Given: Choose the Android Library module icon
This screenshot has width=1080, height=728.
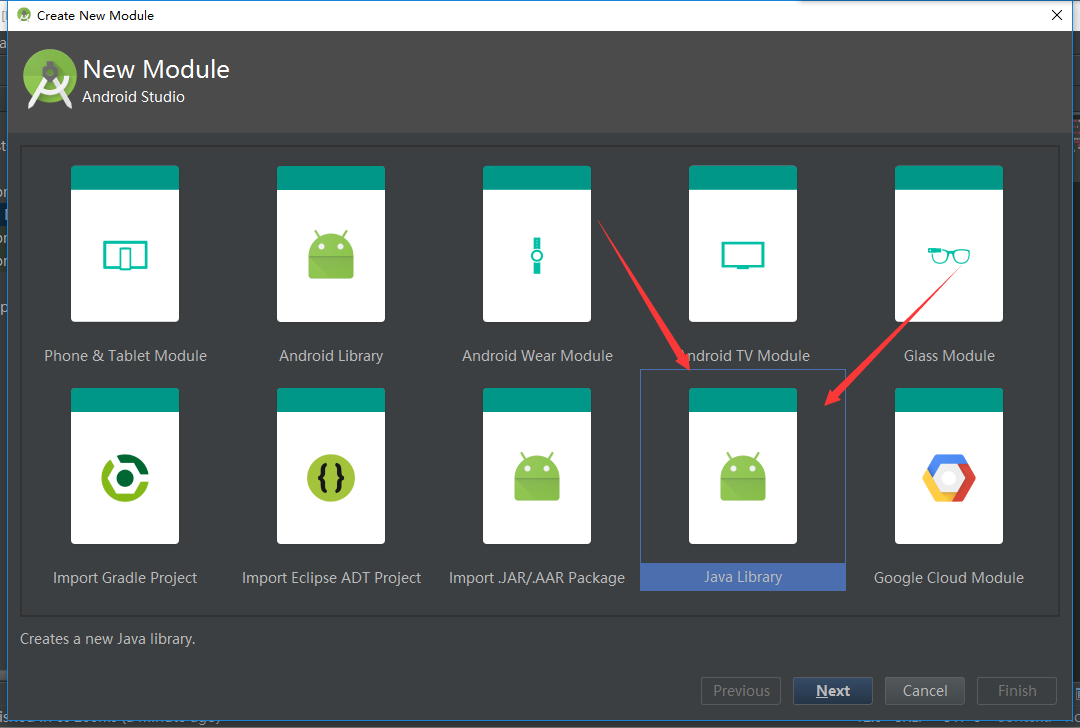Looking at the screenshot, I should pyautogui.click(x=331, y=243).
